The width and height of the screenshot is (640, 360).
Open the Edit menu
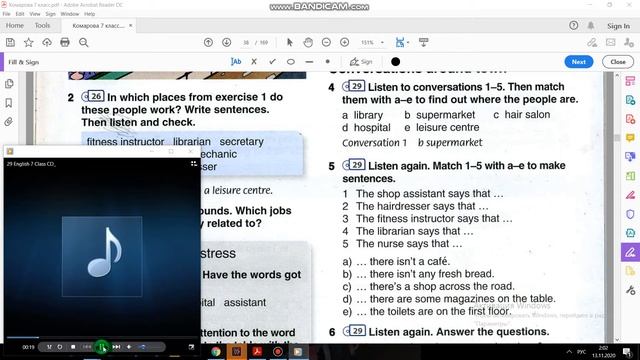click(x=20, y=14)
